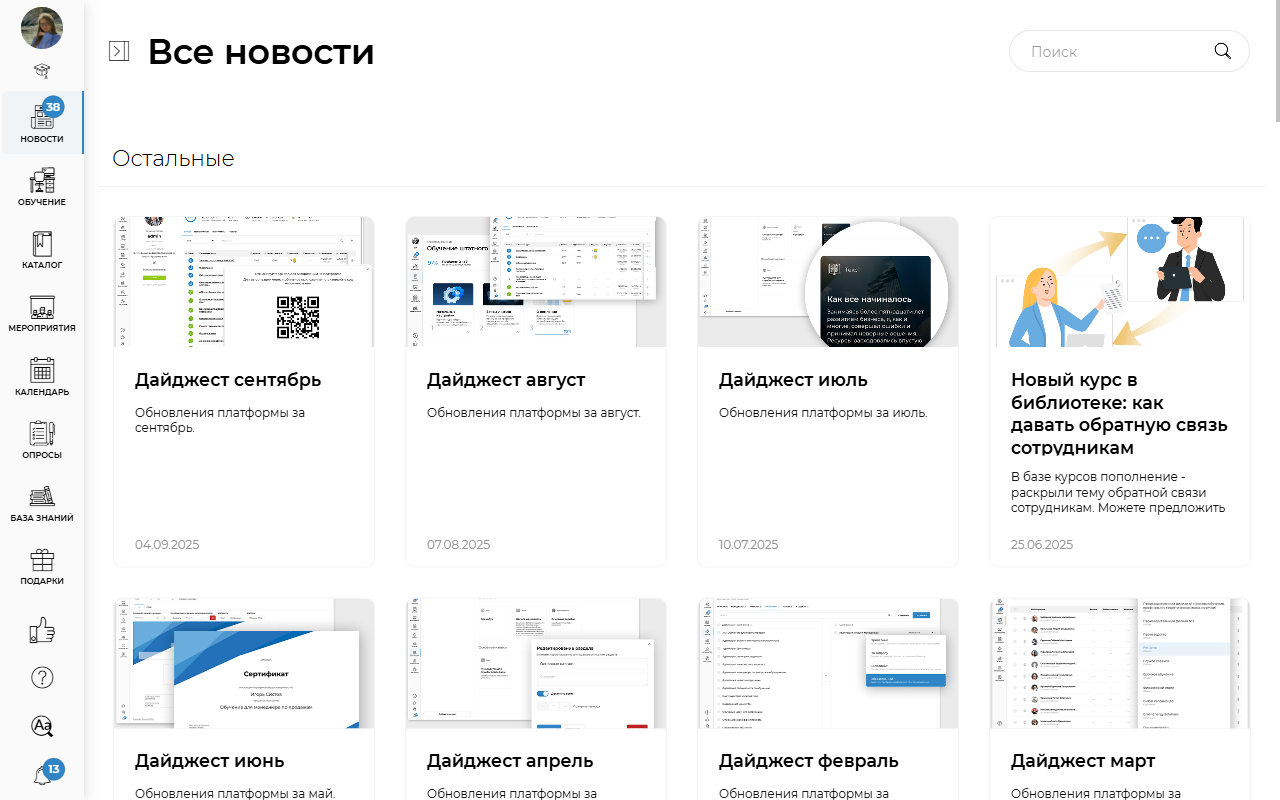The height and width of the screenshot is (800, 1280).
Task: Click the date 25.06.2025
Action: point(1042,545)
